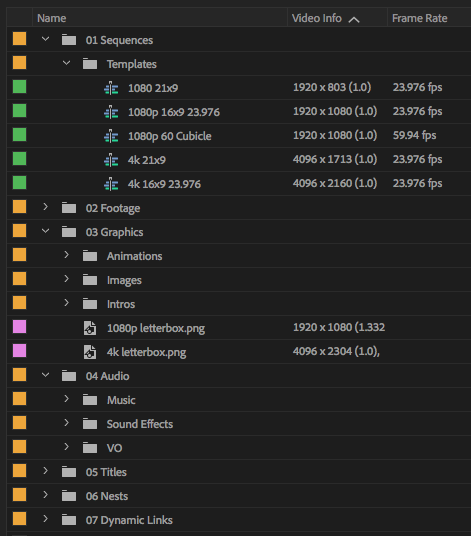Image resolution: width=471 pixels, height=536 pixels.
Task: Expand the VO bin
Action: 66,446
